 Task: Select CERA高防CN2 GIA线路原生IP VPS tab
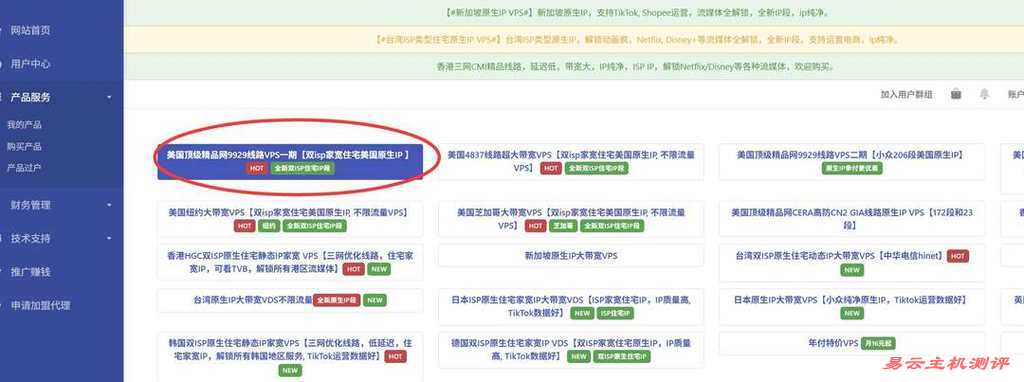(x=852, y=219)
